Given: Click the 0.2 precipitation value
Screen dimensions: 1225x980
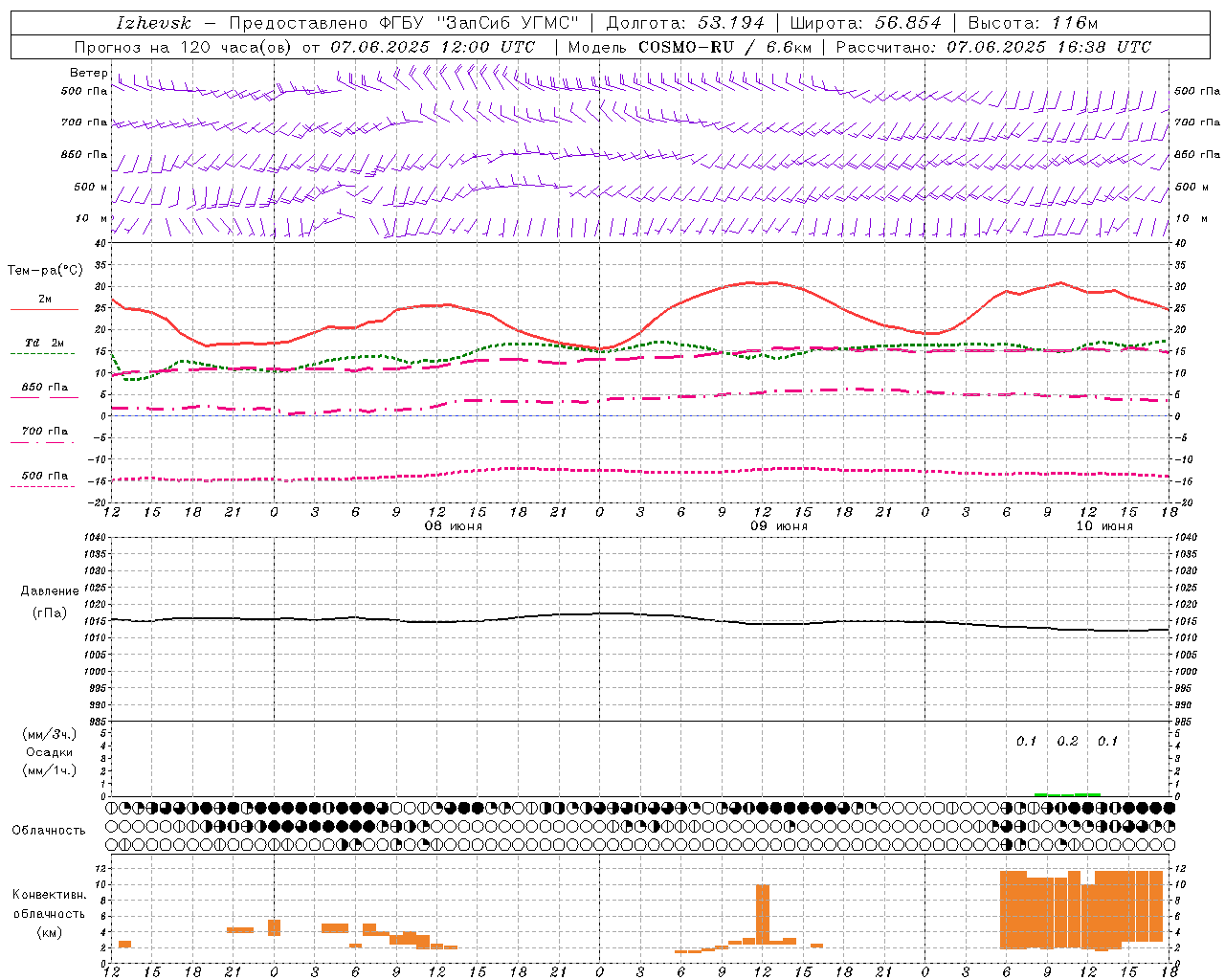Looking at the screenshot, I should click(1067, 742).
